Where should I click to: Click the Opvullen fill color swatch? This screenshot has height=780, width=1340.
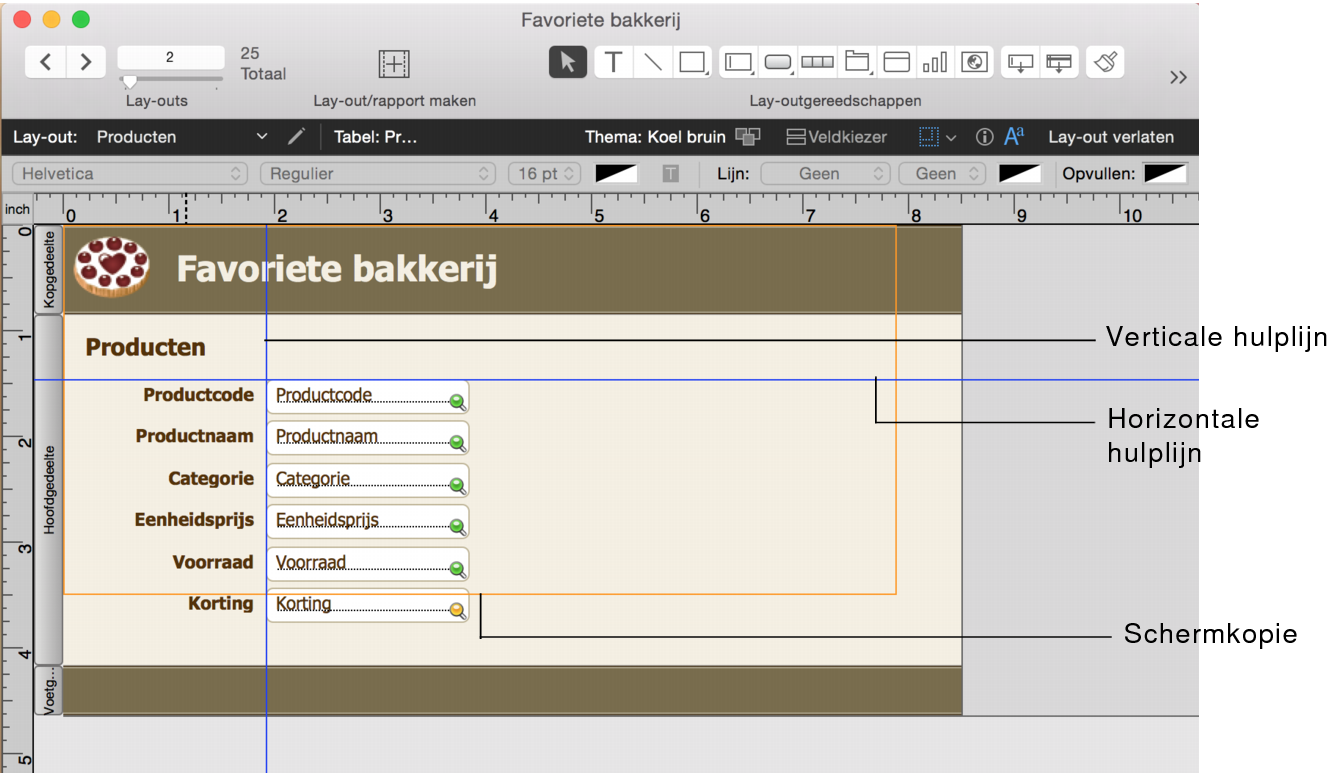pos(1165,173)
